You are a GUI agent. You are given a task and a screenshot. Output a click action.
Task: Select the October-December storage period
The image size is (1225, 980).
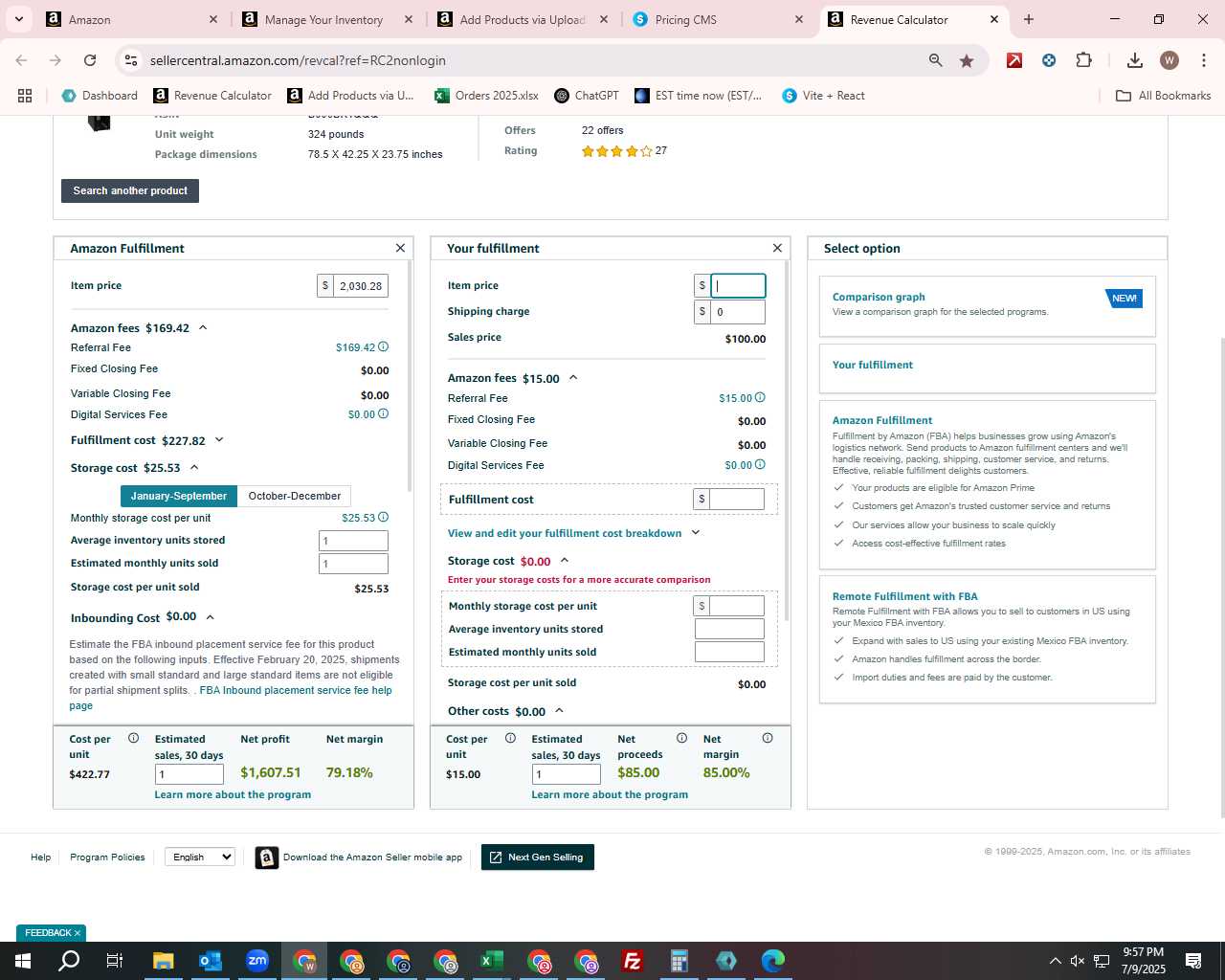295,496
